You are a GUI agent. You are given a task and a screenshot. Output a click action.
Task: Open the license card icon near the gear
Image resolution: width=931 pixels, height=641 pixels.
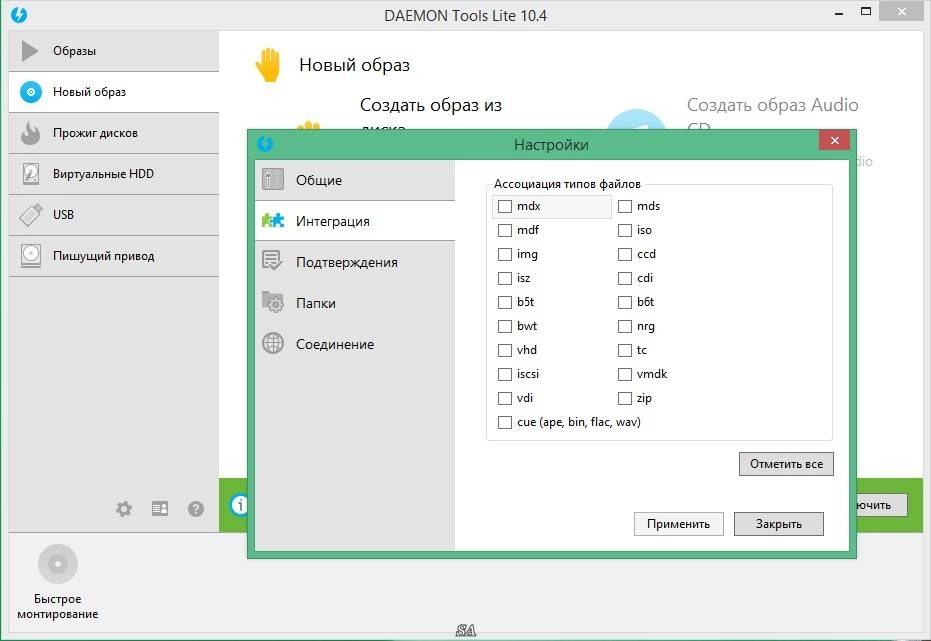[x=160, y=509]
